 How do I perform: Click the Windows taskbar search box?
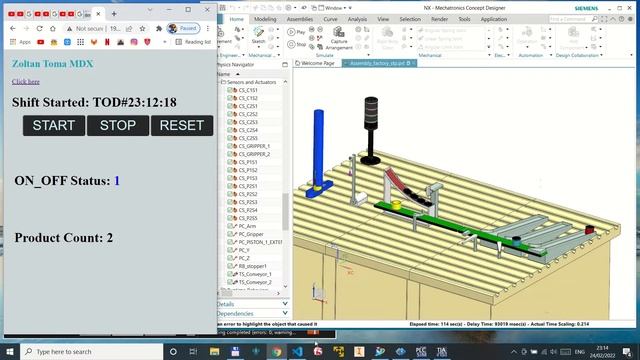pyautogui.click(x=91, y=351)
